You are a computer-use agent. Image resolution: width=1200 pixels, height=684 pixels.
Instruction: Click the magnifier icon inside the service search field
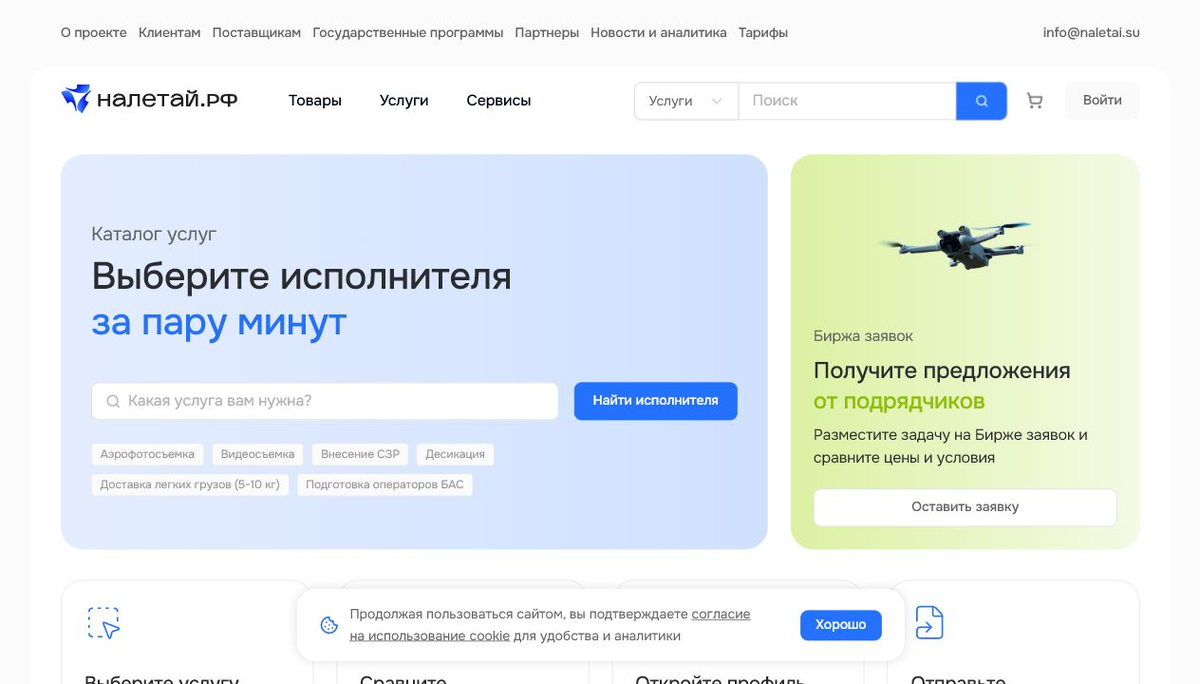point(113,401)
